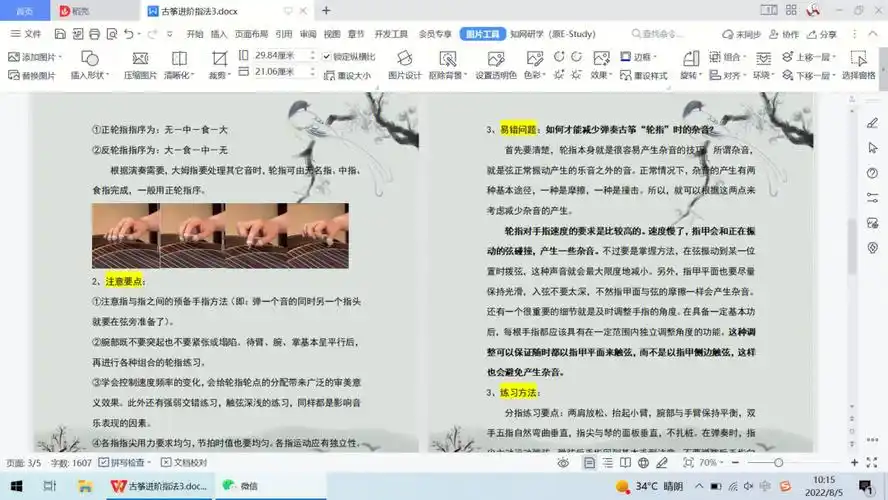Toggle 文档校对 document proofreading in status bar
Image resolution: width=888 pixels, height=500 pixels.
tap(185, 463)
